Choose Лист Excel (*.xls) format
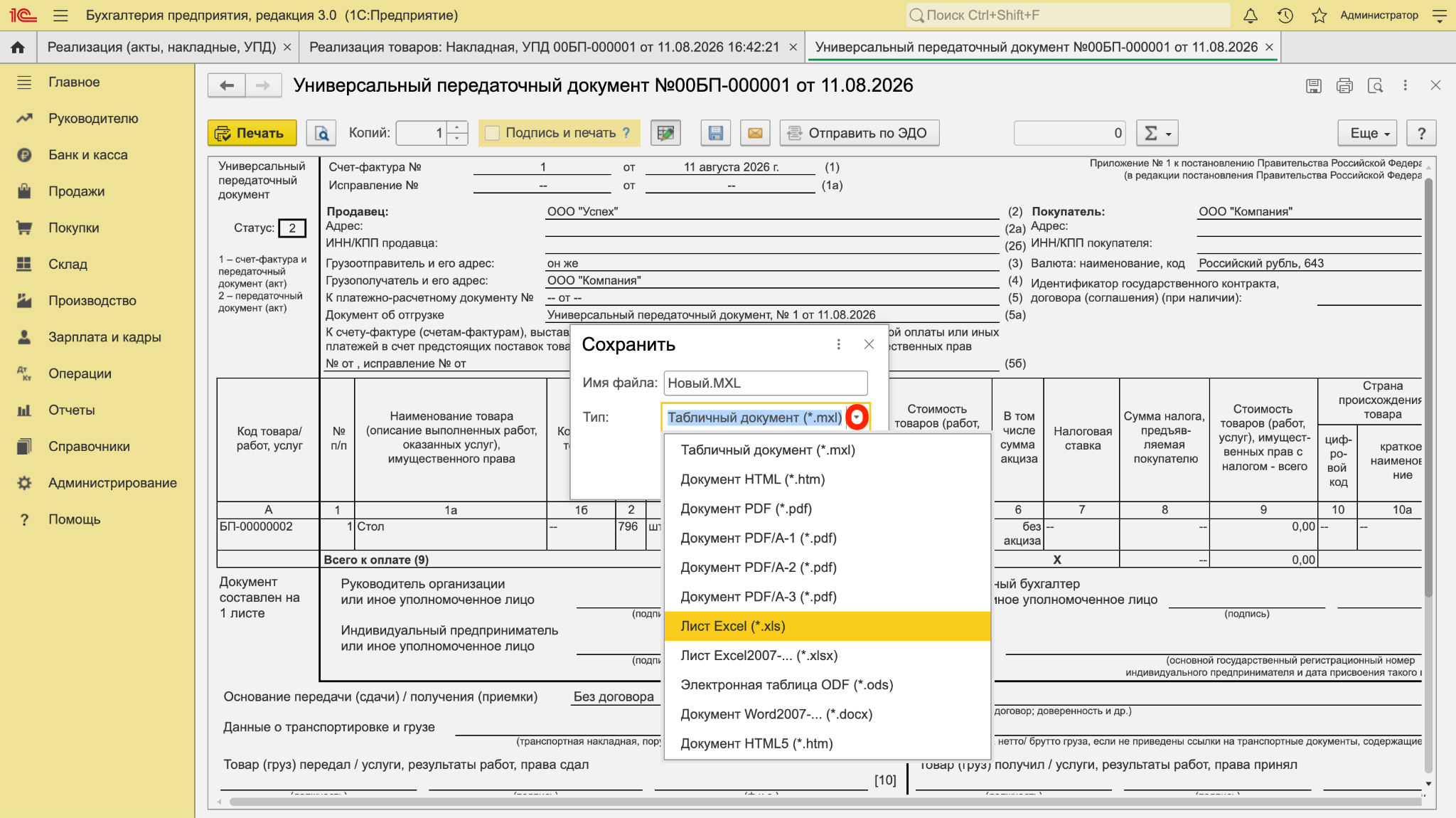 (x=827, y=626)
